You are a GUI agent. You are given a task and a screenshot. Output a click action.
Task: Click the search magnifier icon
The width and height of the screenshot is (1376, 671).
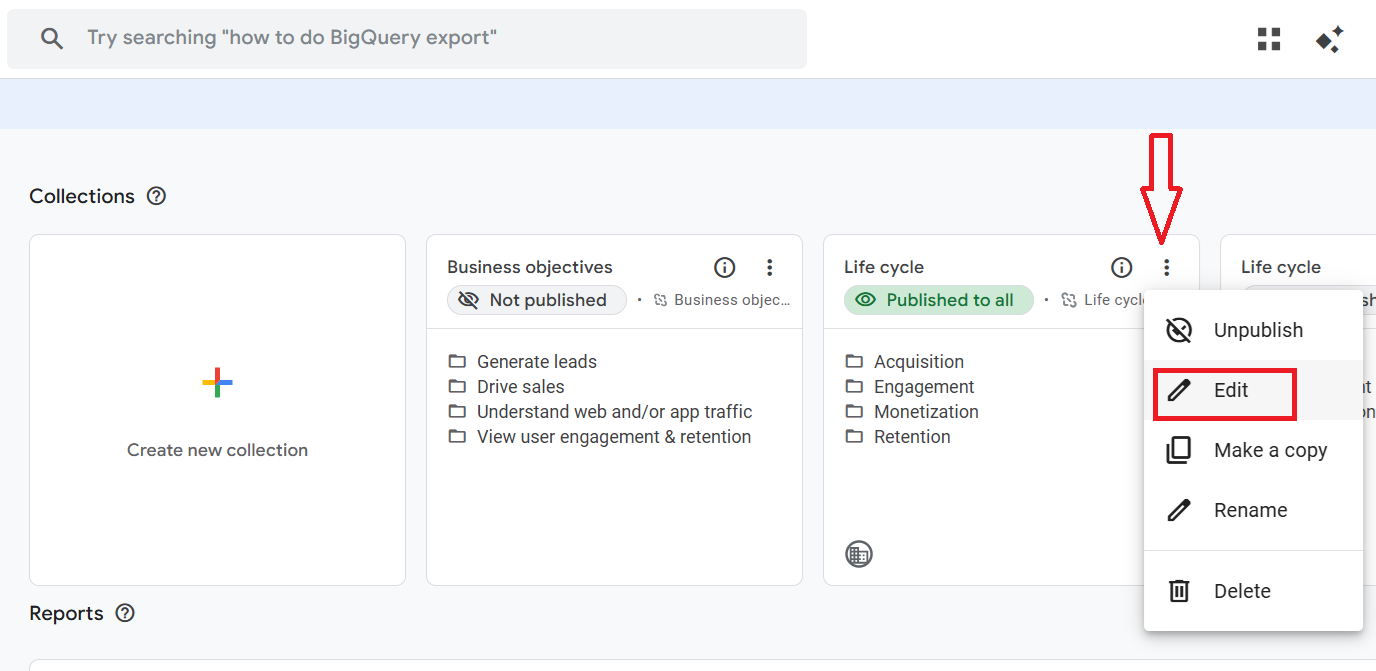coord(52,39)
